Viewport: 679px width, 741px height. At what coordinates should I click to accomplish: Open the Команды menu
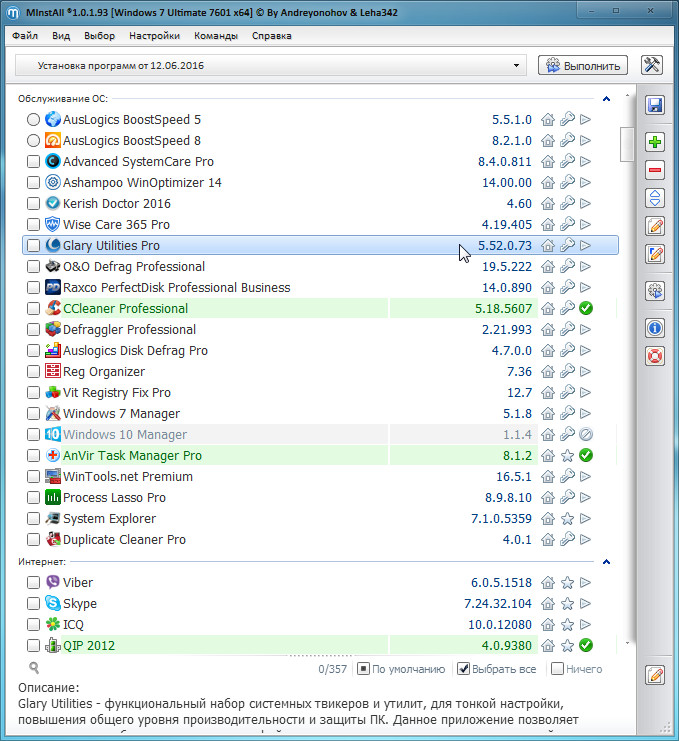click(216, 36)
